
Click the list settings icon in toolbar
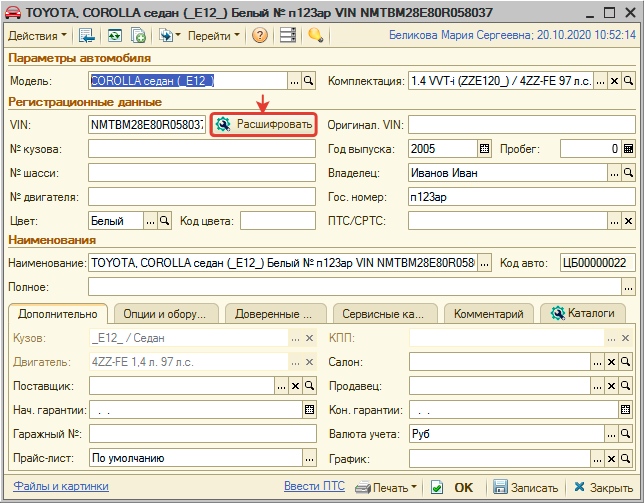288,36
